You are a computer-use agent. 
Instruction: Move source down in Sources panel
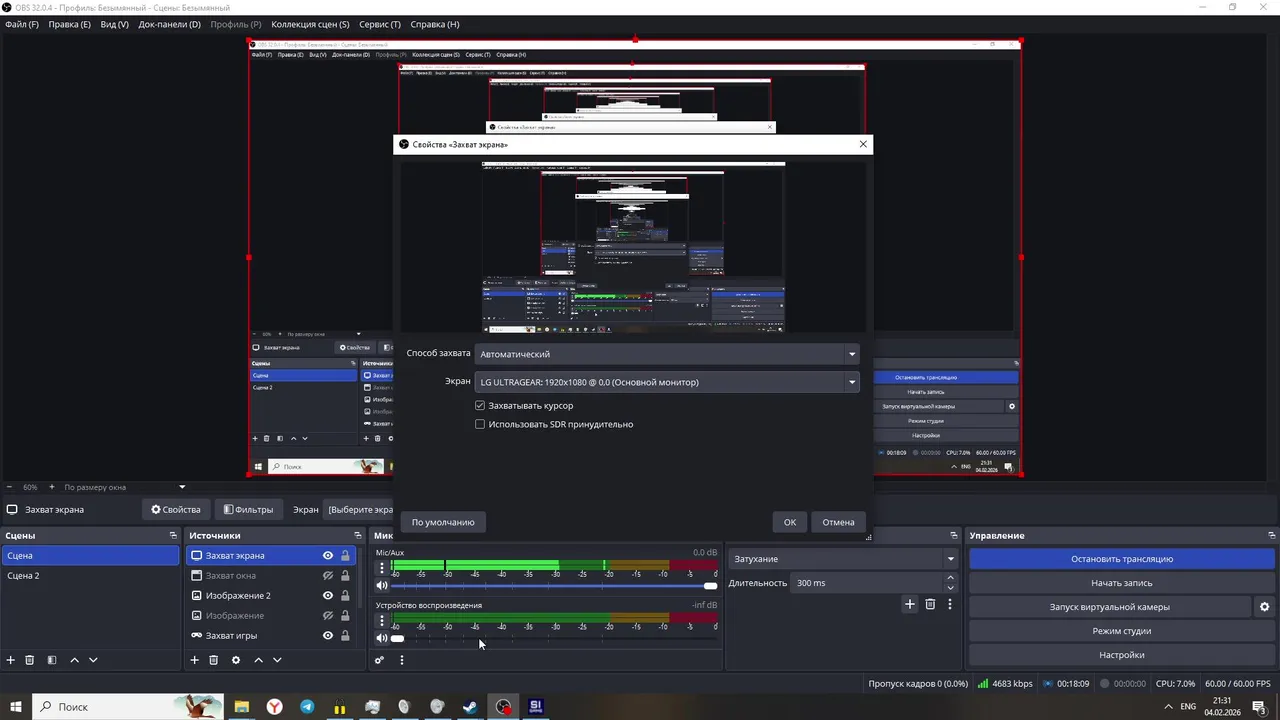coord(277,660)
